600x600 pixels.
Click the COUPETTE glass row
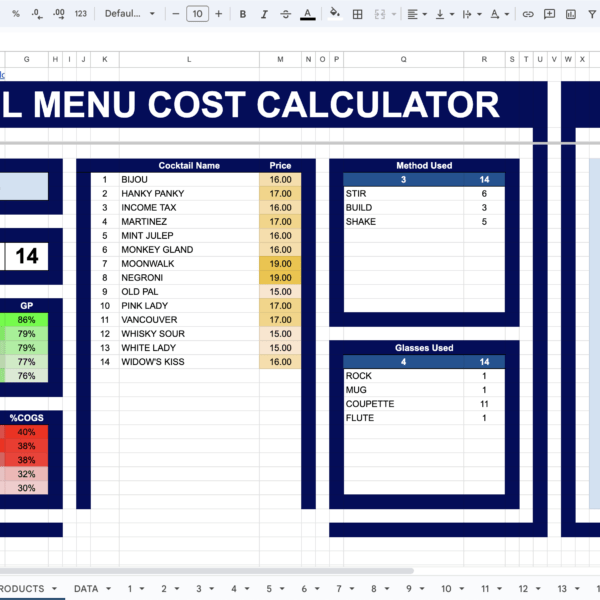point(424,404)
